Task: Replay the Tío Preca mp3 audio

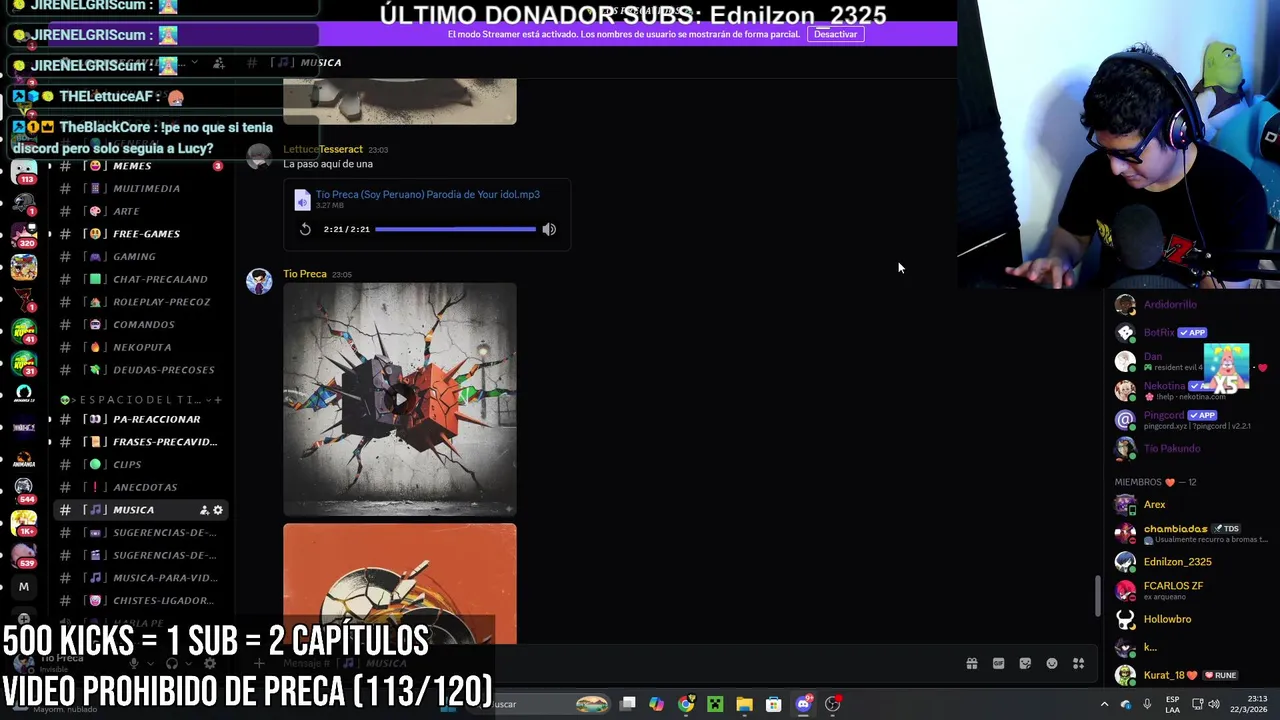Action: tap(305, 229)
